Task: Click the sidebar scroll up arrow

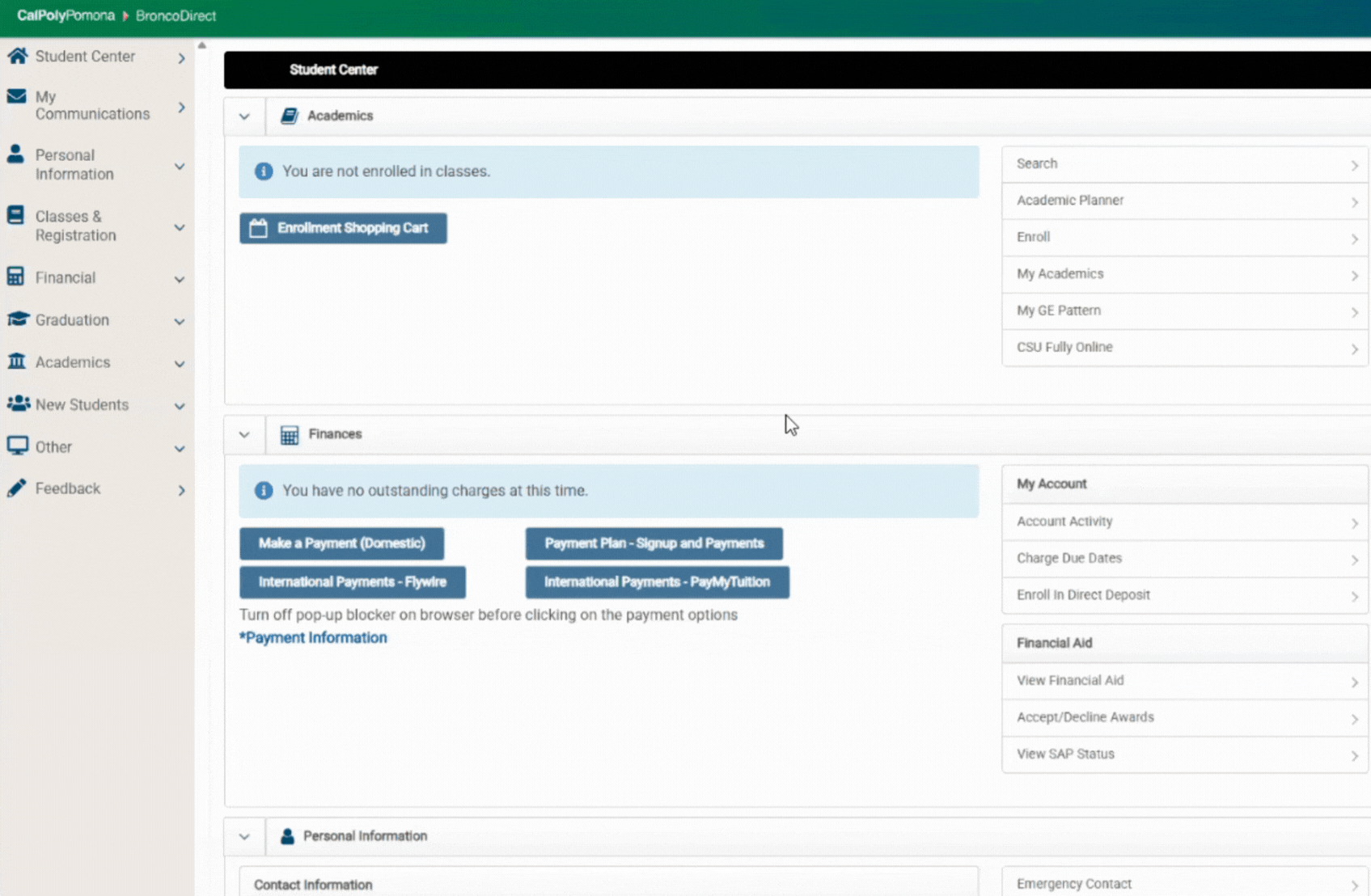Action: [x=202, y=46]
